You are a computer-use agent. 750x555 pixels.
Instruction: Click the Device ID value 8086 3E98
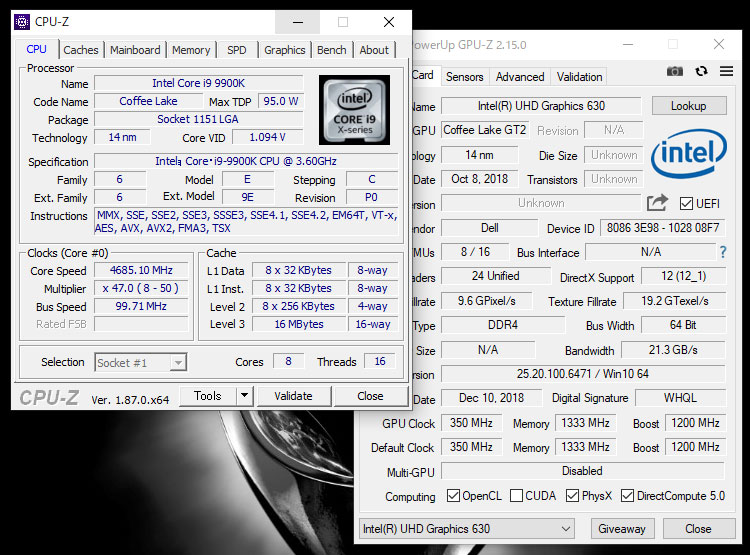click(x=663, y=228)
